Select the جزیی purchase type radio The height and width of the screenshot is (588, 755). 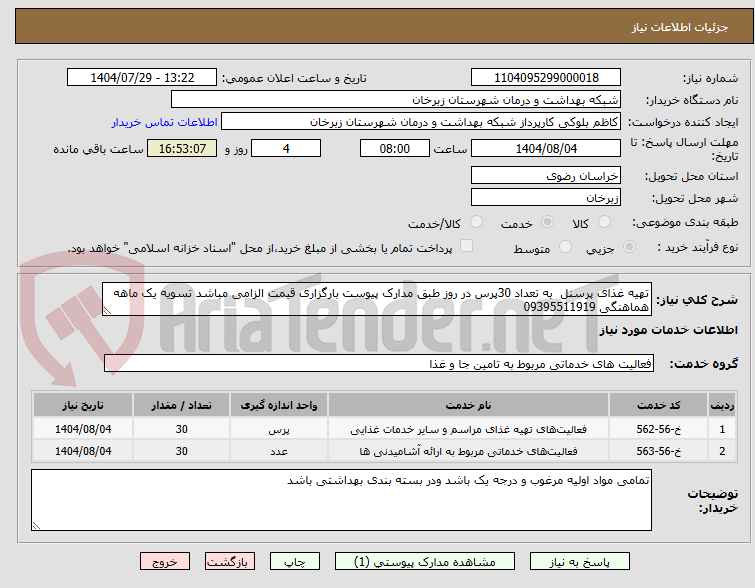coord(629,247)
